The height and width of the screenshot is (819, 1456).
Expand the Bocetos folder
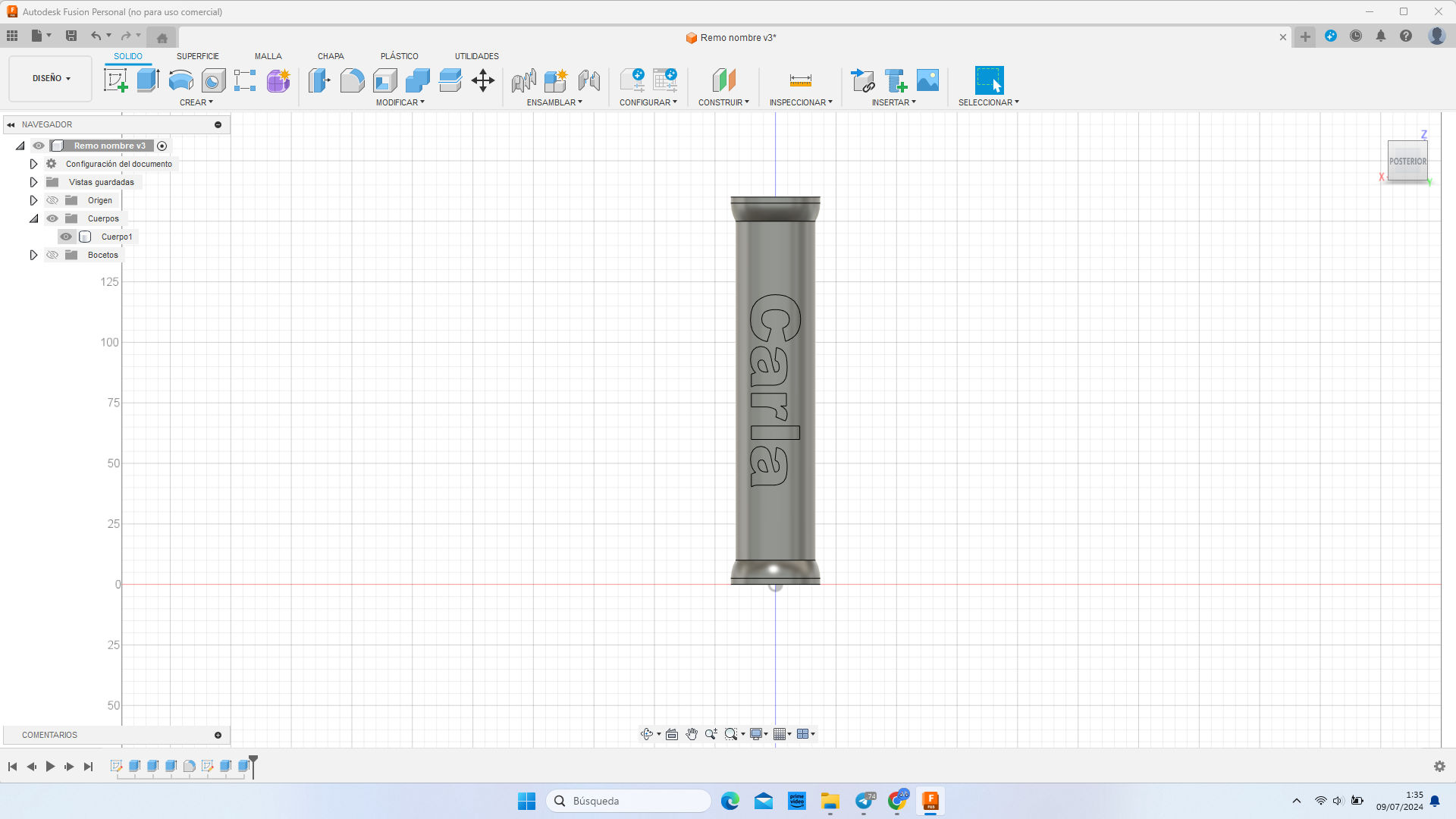[33, 255]
